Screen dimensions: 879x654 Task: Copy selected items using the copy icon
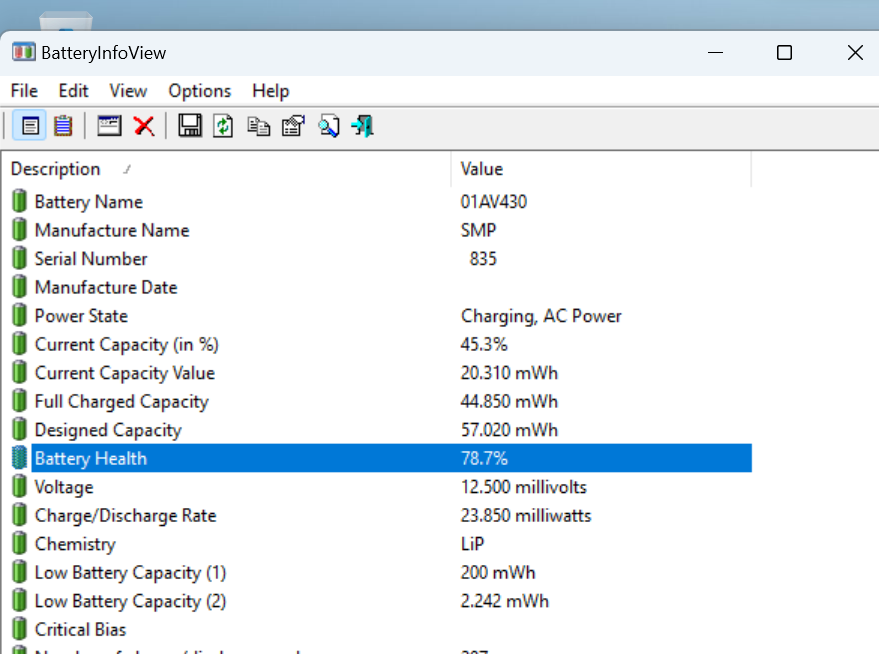coord(258,126)
